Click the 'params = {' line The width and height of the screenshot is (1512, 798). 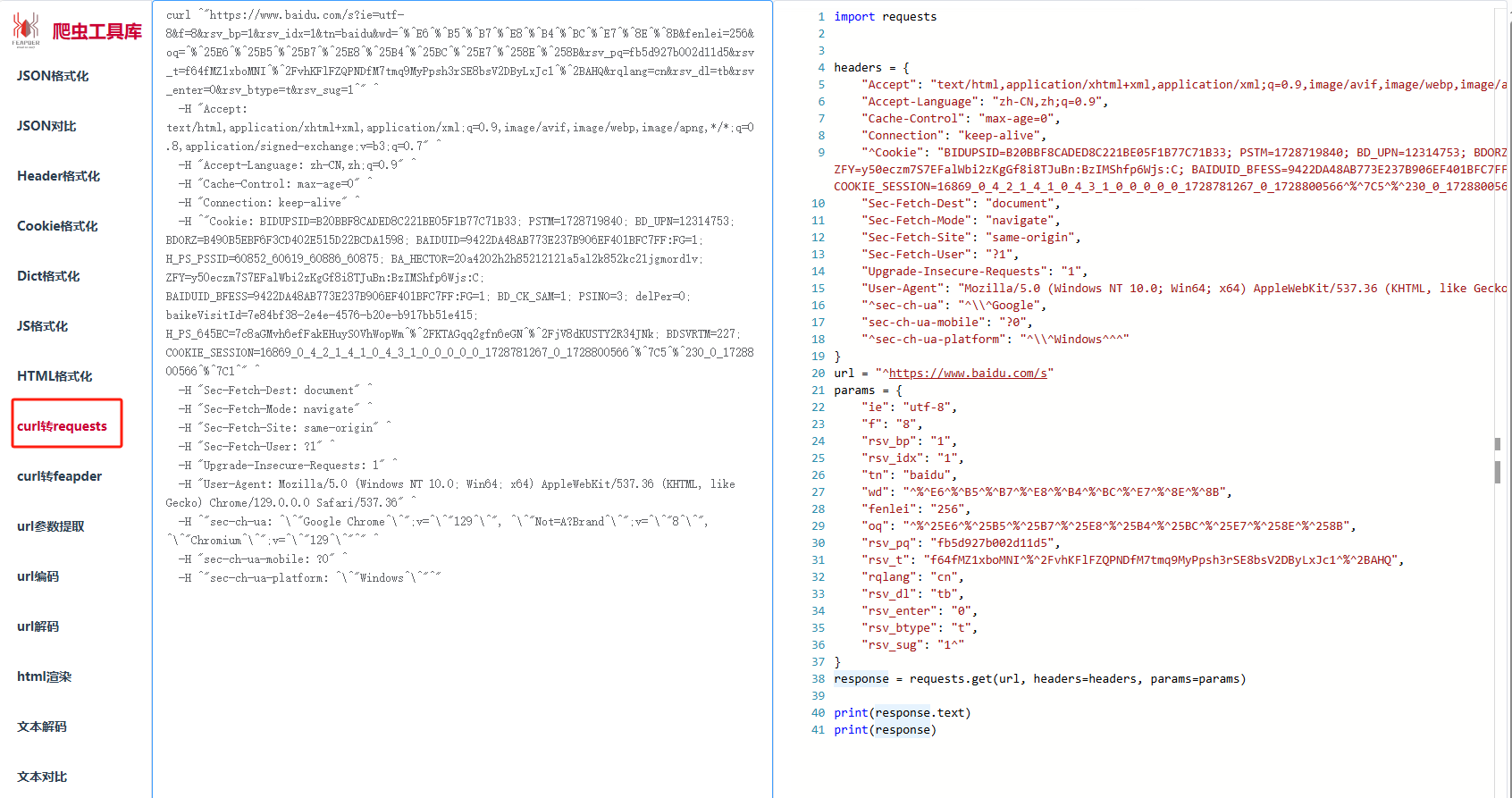pyautogui.click(x=868, y=391)
